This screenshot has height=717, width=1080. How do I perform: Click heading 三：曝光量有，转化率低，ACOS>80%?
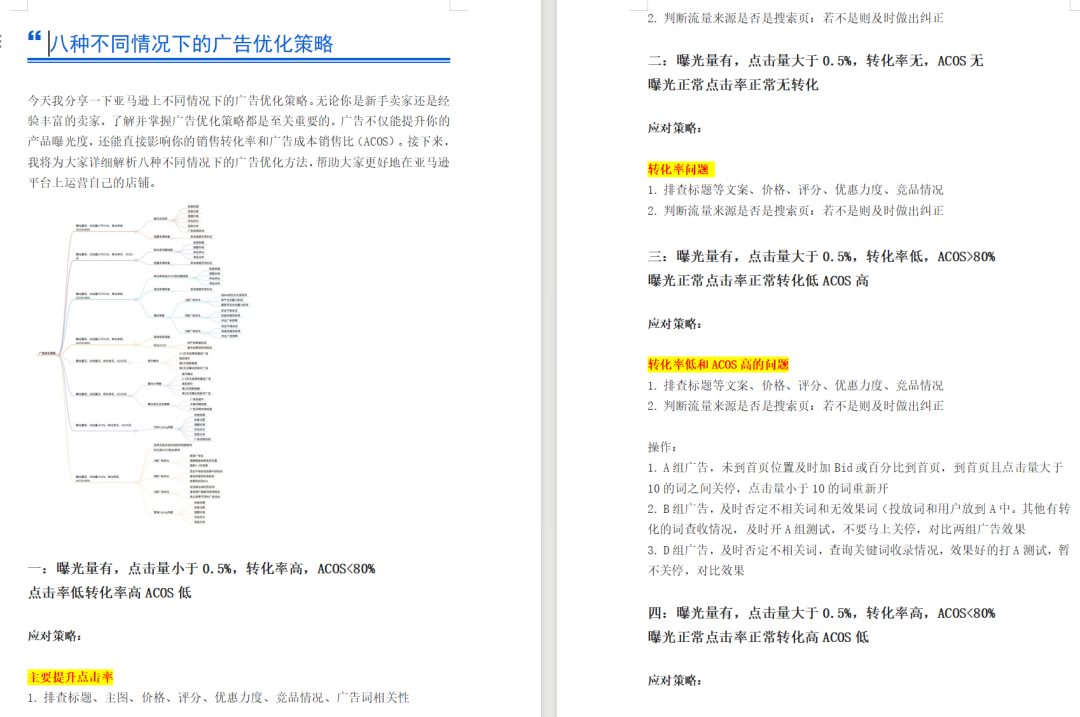(821, 256)
